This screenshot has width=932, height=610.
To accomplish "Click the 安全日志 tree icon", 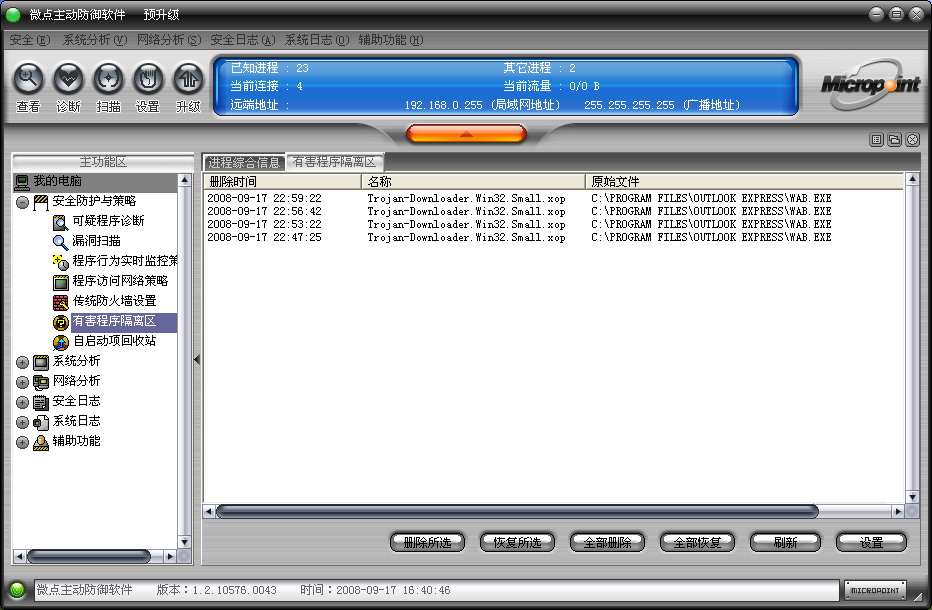I will point(41,403).
